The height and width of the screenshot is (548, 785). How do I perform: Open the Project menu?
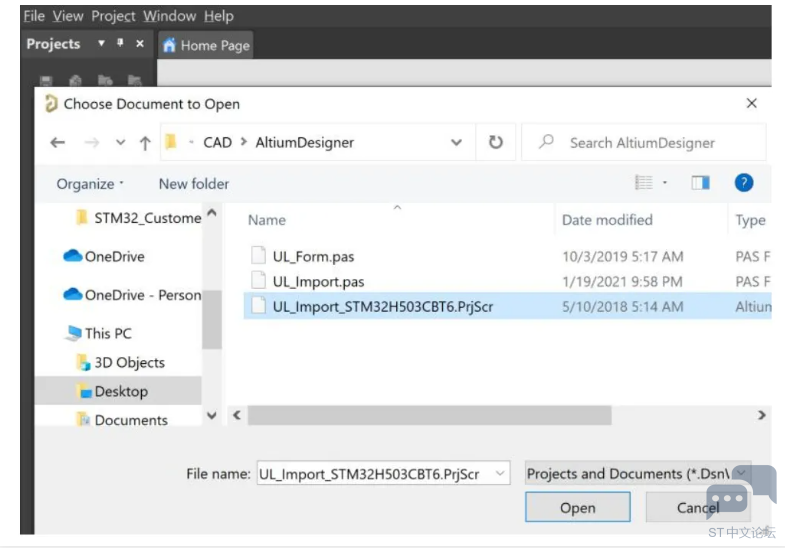pos(113,16)
